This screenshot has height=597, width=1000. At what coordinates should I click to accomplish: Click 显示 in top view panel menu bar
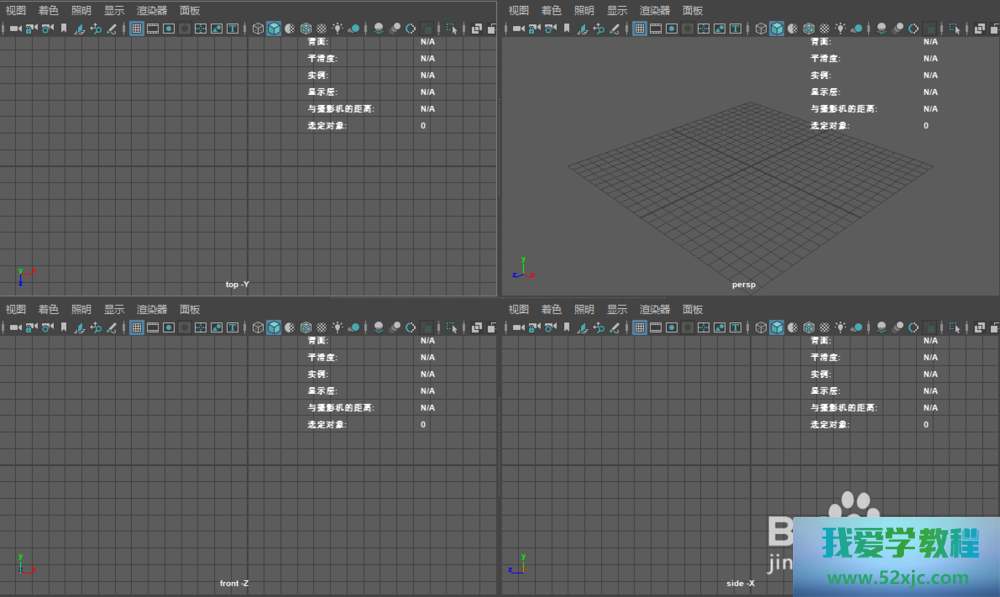pos(114,10)
